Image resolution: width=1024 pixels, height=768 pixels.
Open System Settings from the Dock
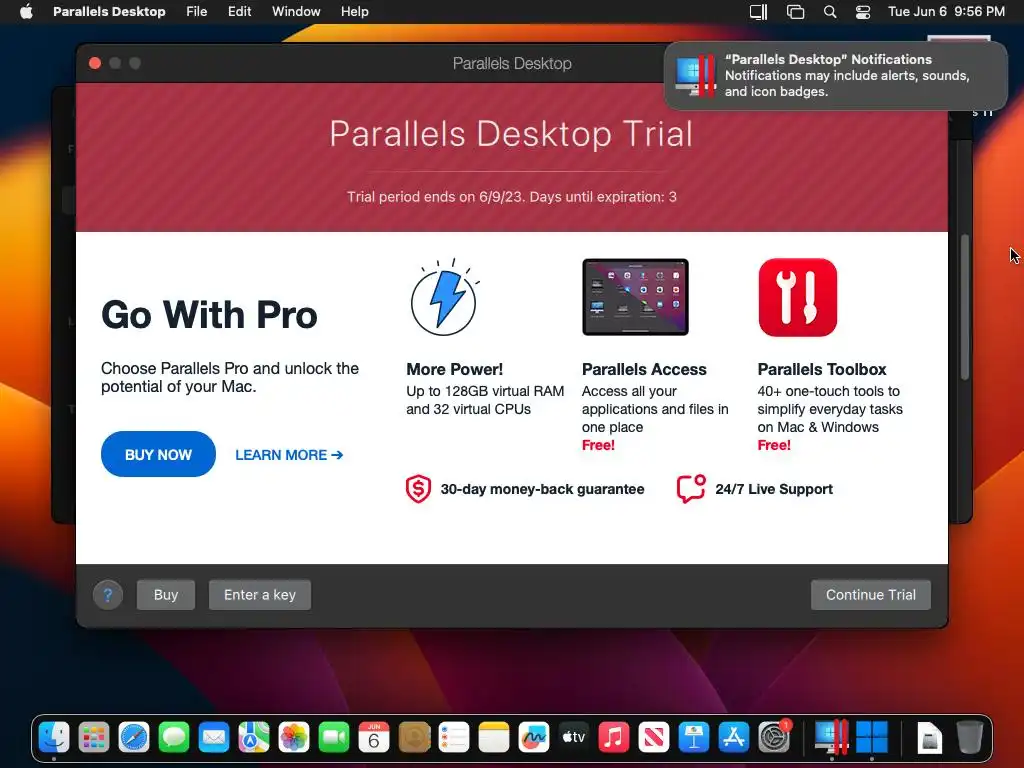coord(774,738)
